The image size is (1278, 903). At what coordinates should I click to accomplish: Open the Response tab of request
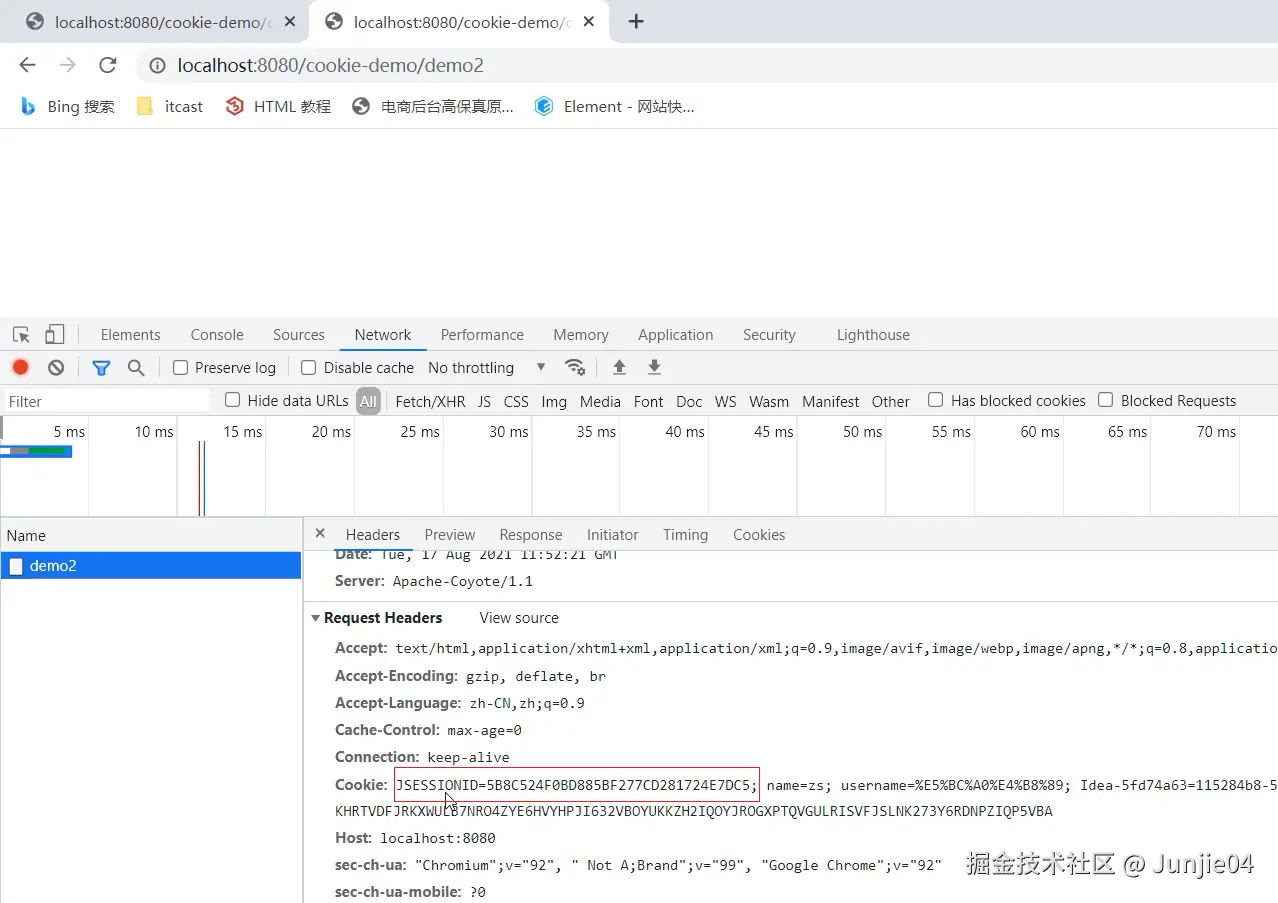point(531,535)
